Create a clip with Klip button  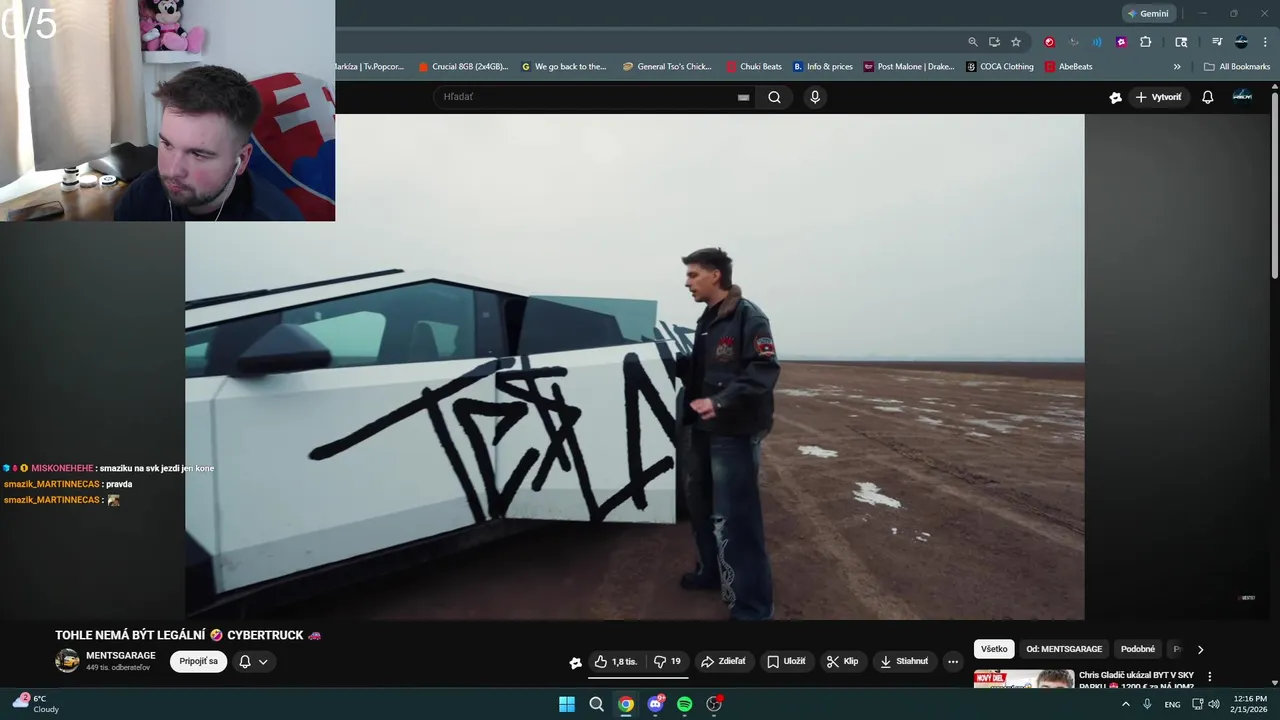point(841,661)
